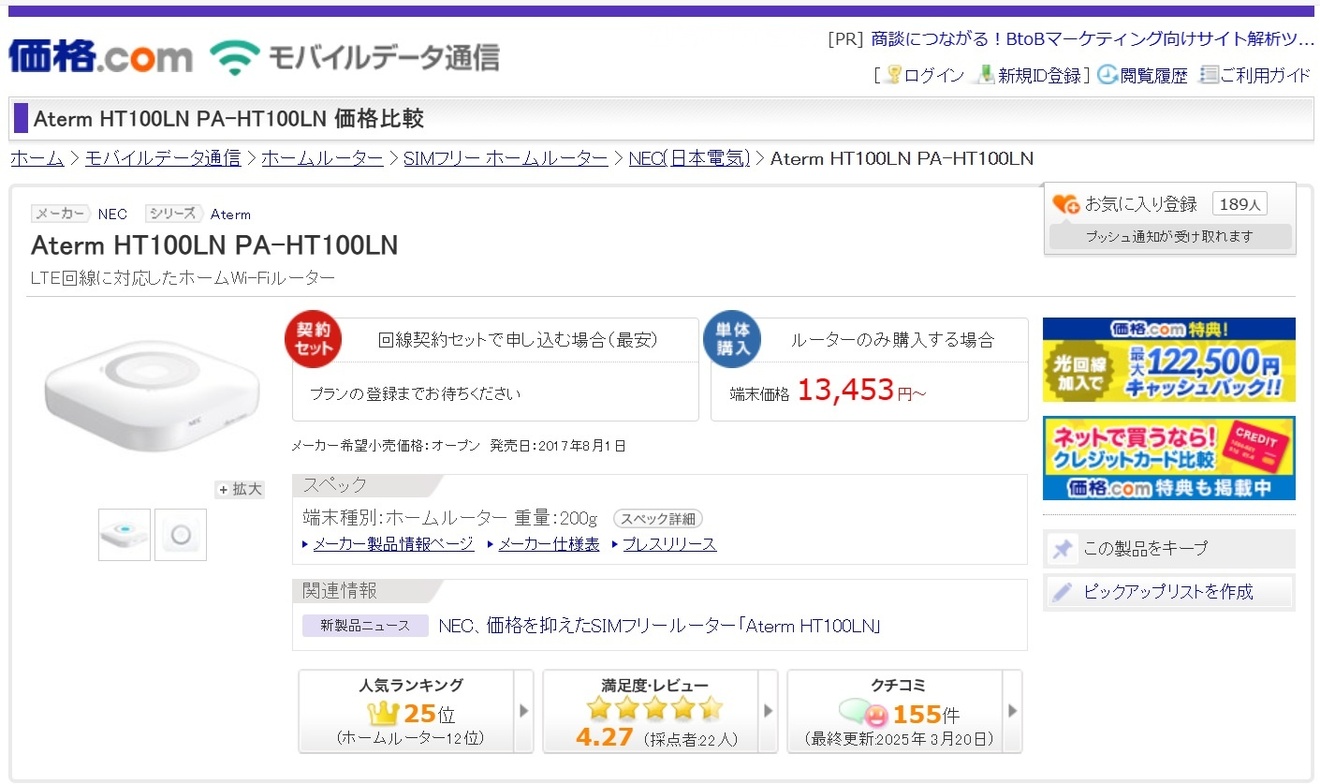This screenshot has height=784, width=1320.
Task: Click the blue 単体購入 badge
Action: pyautogui.click(x=733, y=340)
